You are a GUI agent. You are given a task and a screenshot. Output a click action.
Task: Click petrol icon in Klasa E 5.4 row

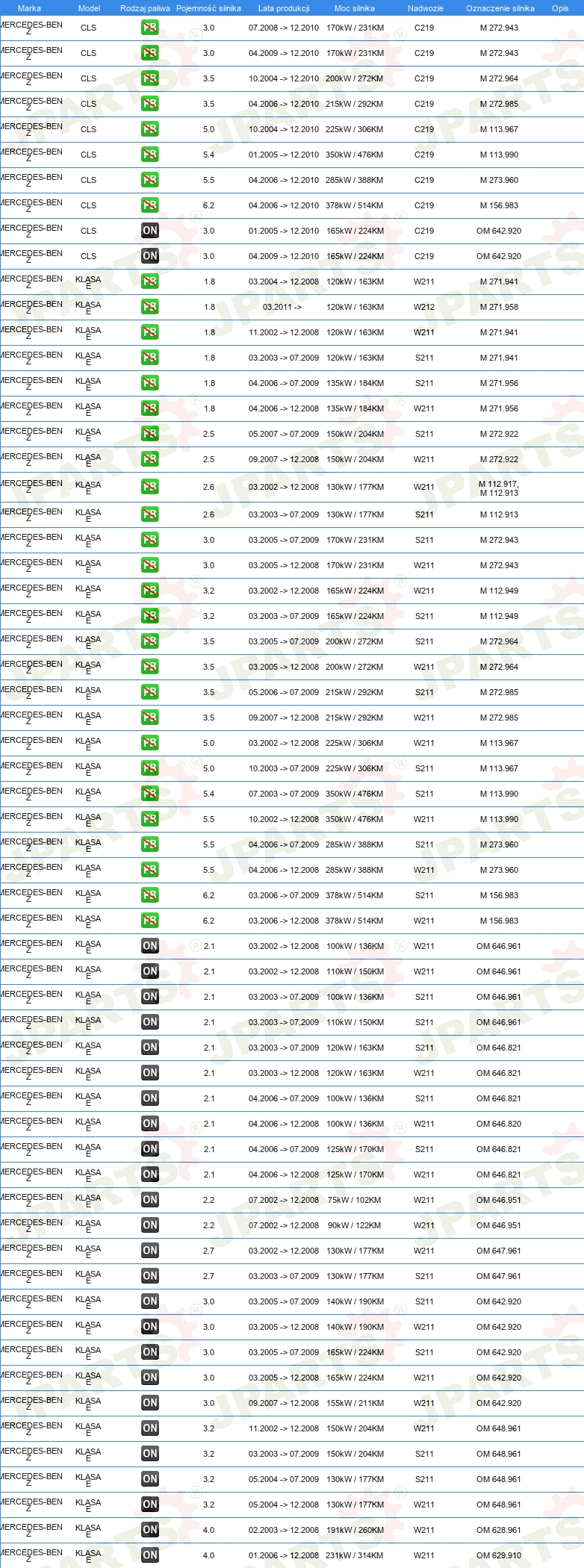coord(150,794)
